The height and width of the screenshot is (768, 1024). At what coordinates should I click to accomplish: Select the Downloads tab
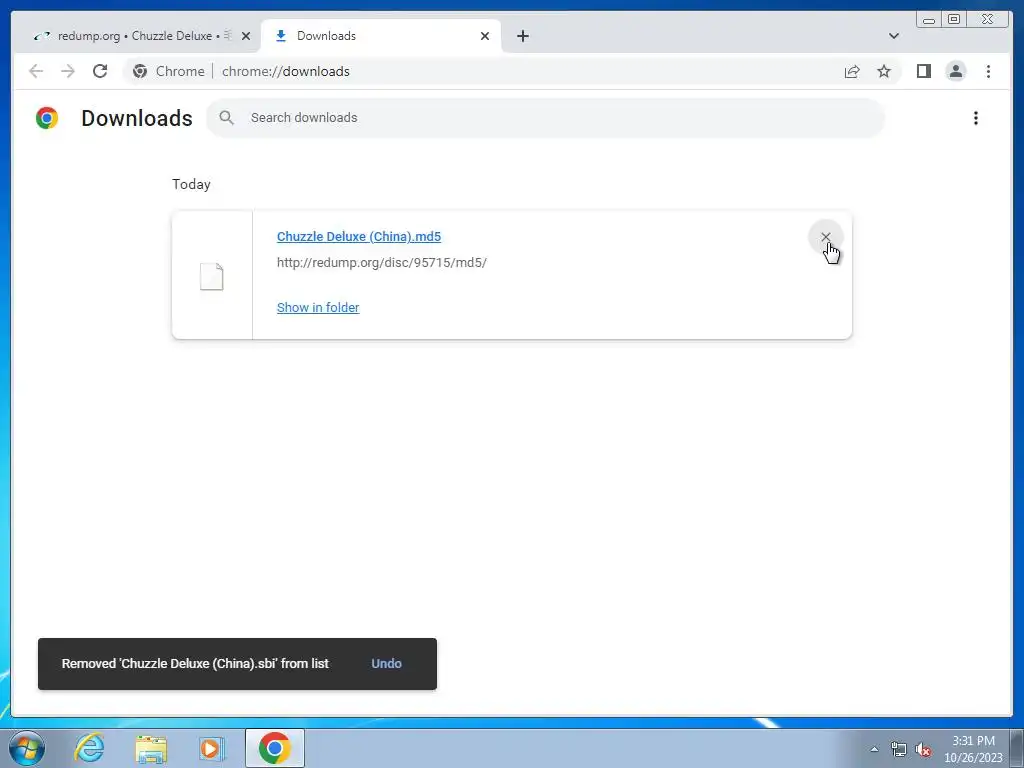(381, 36)
